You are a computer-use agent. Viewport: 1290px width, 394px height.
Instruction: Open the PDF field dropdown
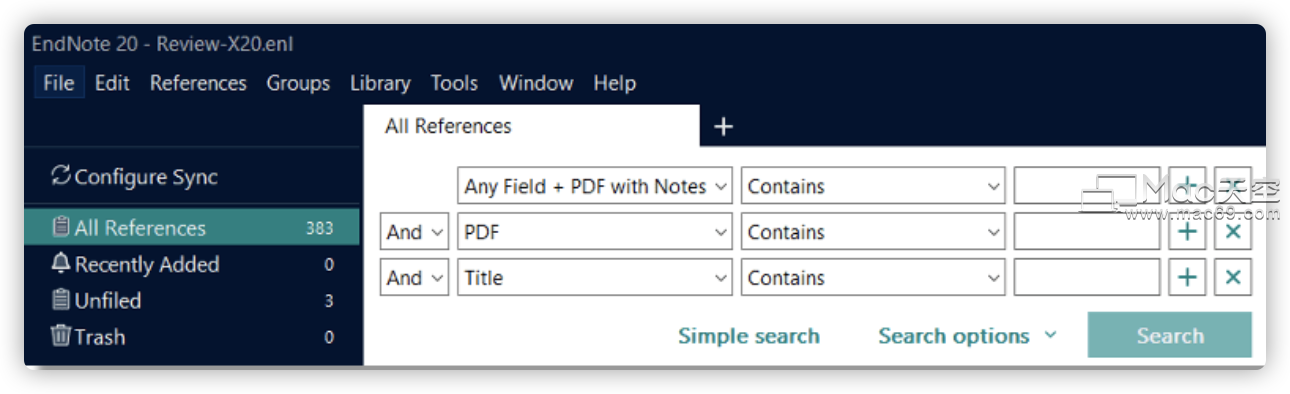pyautogui.click(x=595, y=232)
